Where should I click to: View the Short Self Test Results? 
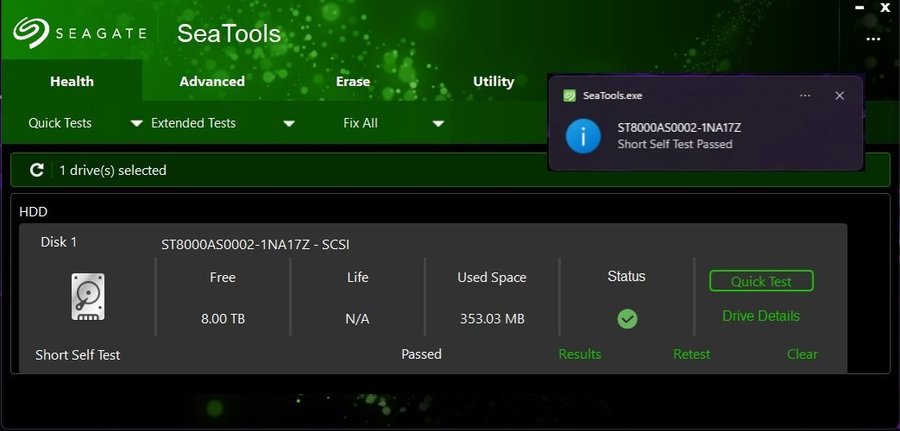click(x=580, y=354)
